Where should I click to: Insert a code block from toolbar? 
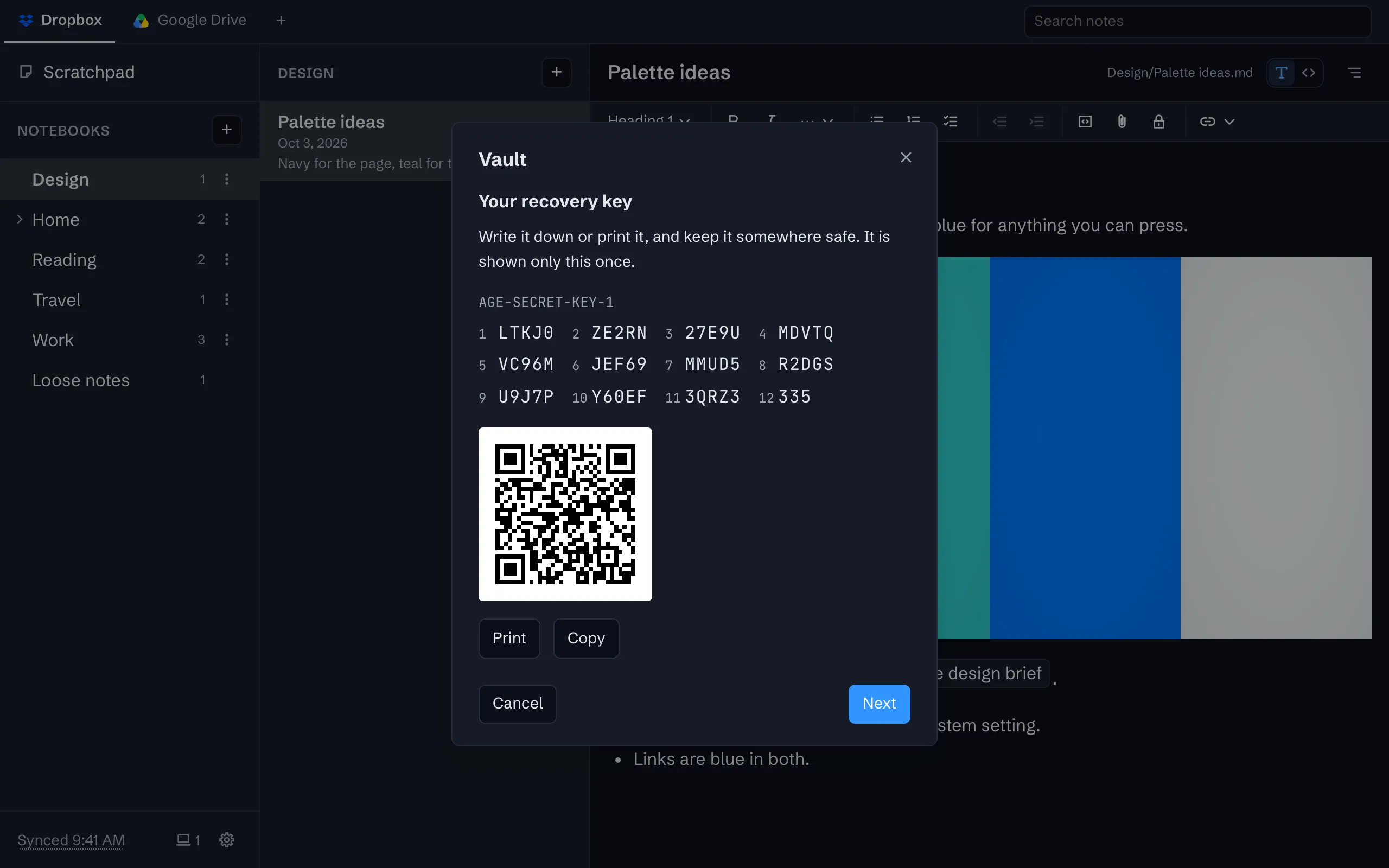tap(1085, 122)
